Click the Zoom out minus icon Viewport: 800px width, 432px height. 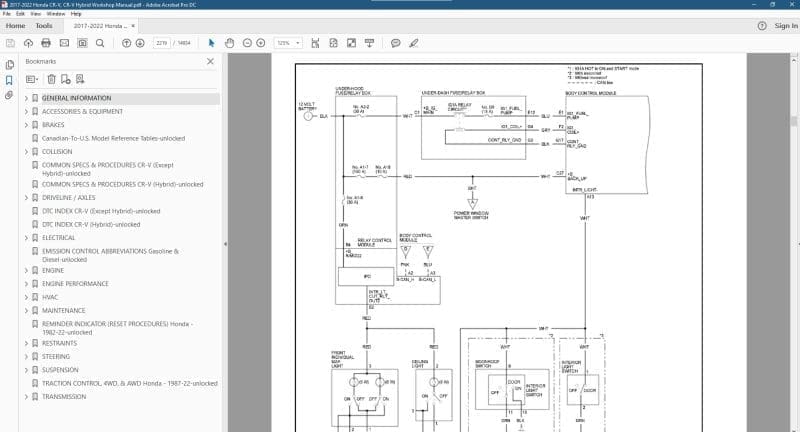247,43
